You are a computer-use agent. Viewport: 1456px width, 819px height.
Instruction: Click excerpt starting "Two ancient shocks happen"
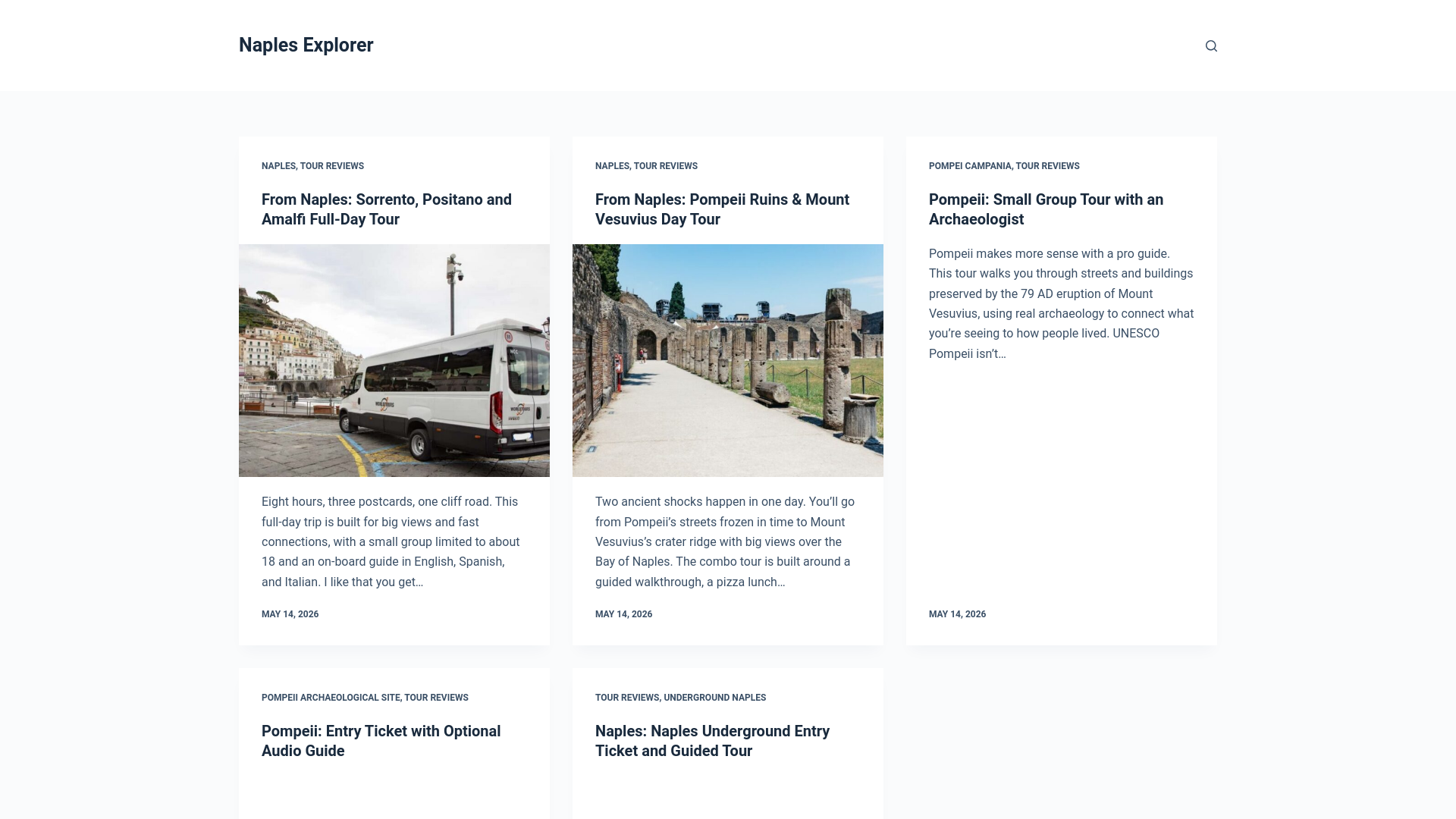725,541
